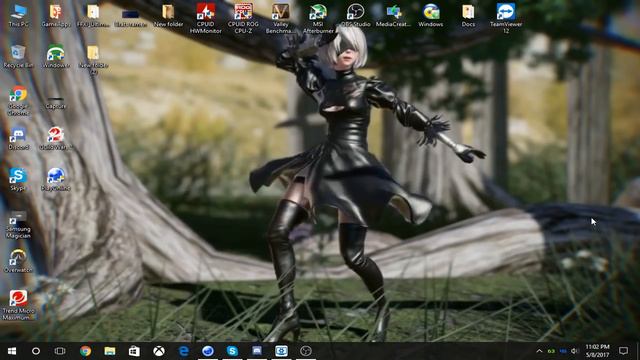This screenshot has width=640, height=360.
Task: Launch CPUID ROG CPU-Z shortcut
Action: 243,18
